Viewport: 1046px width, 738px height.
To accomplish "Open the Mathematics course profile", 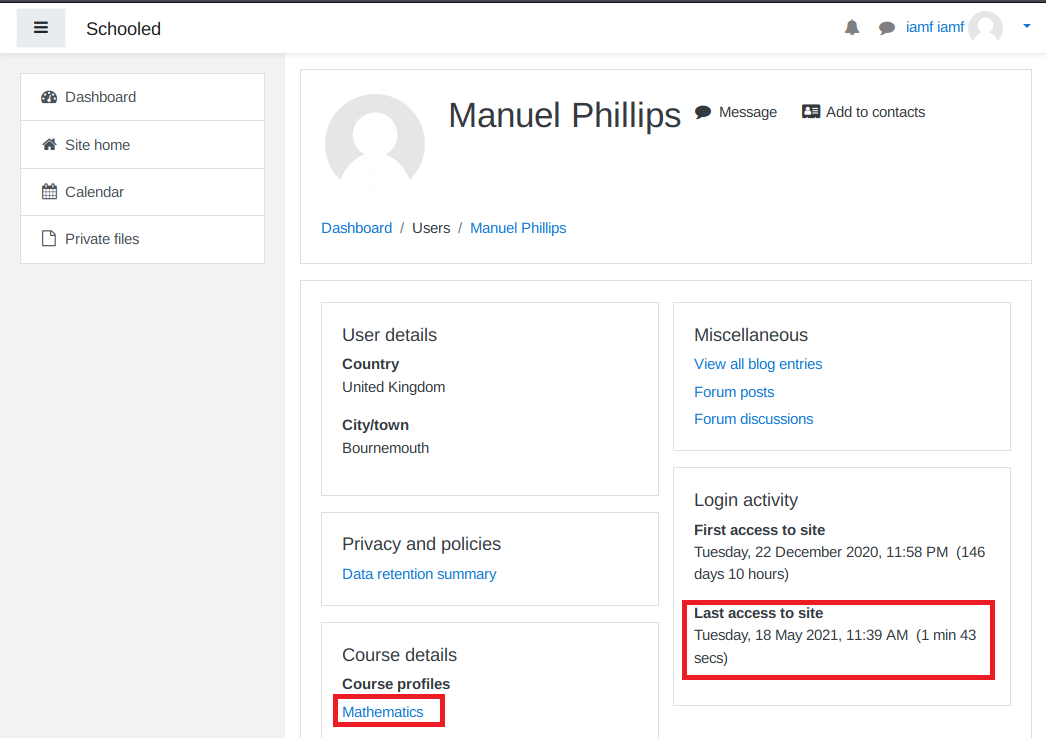I will (x=383, y=712).
